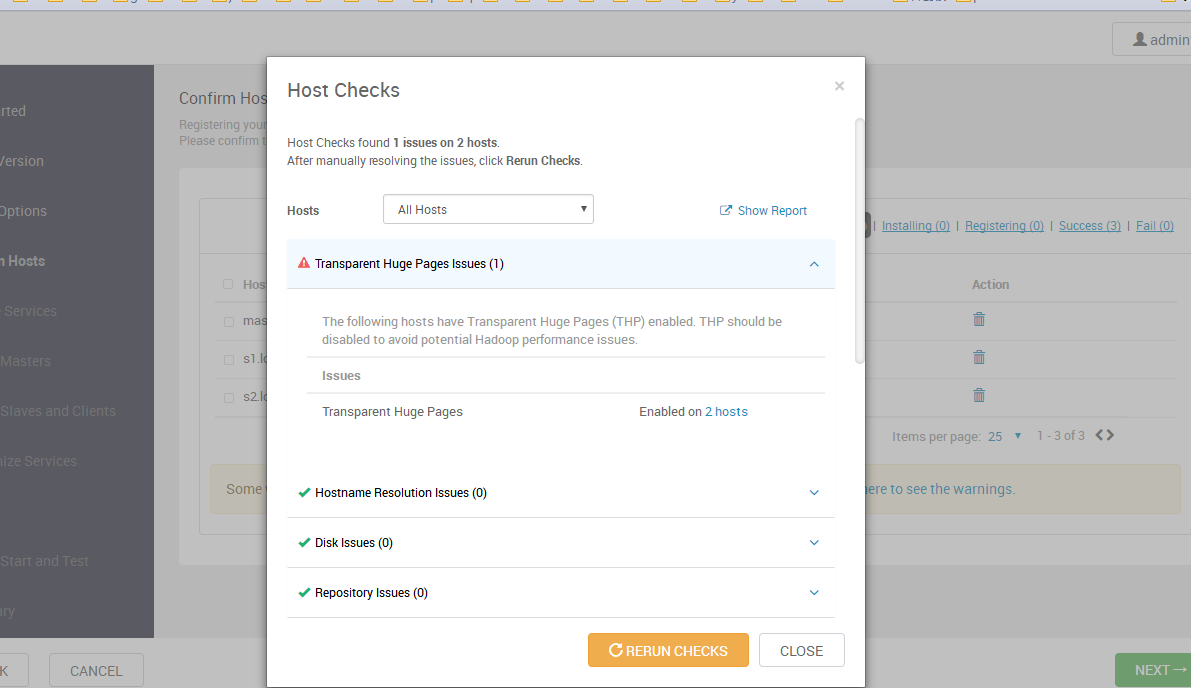
Task: Select the Options wizard step
Action: coord(24,211)
